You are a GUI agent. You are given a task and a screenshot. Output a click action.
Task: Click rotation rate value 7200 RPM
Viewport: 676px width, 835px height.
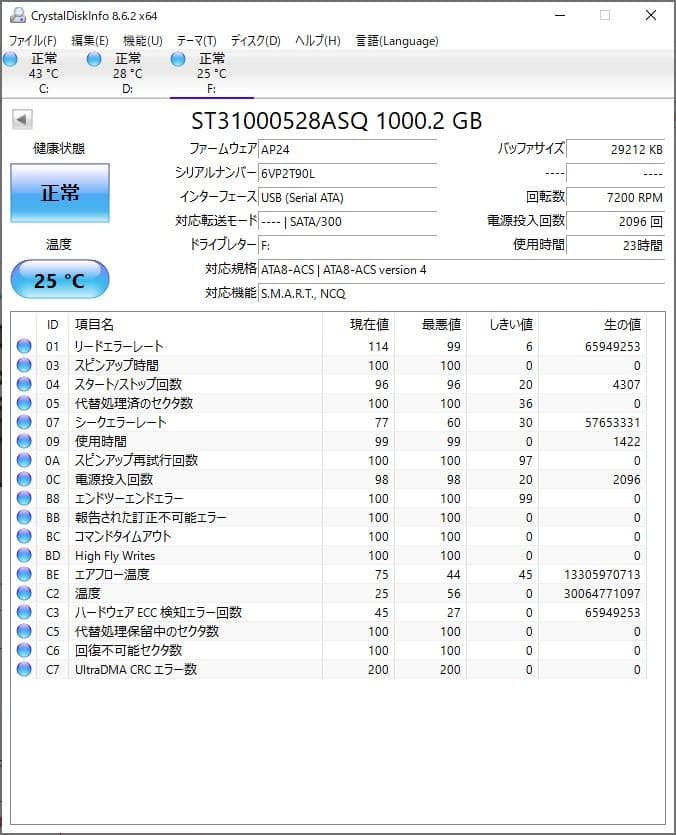click(615, 198)
